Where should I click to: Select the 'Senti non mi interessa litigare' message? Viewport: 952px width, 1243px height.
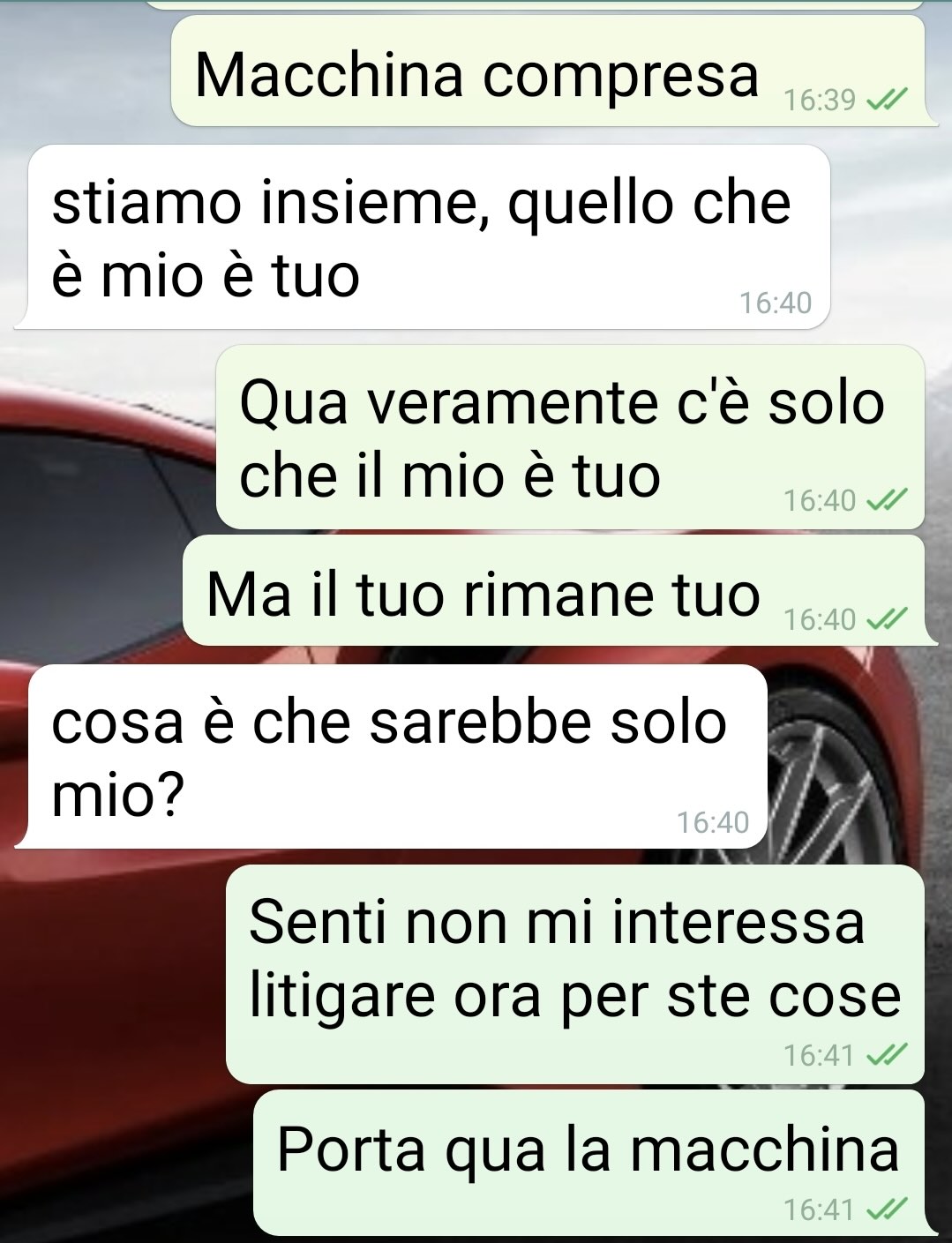pyautogui.click(x=575, y=974)
